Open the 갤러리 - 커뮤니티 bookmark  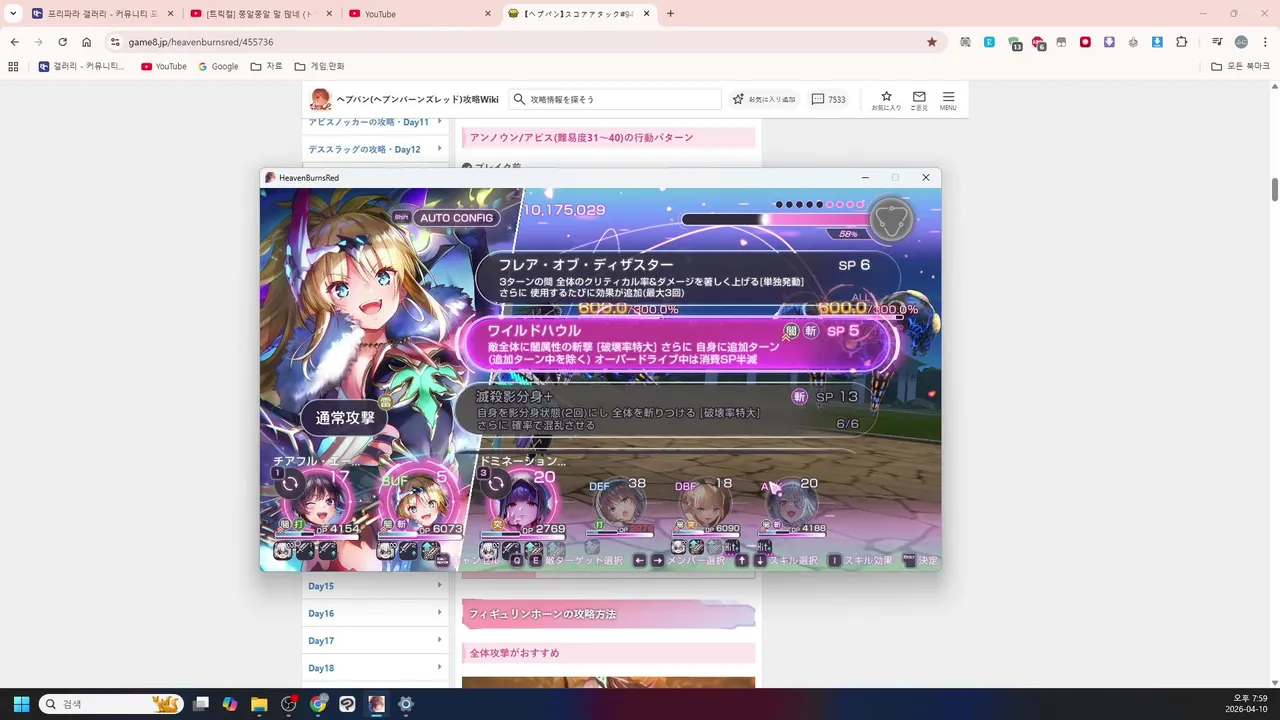coord(81,66)
